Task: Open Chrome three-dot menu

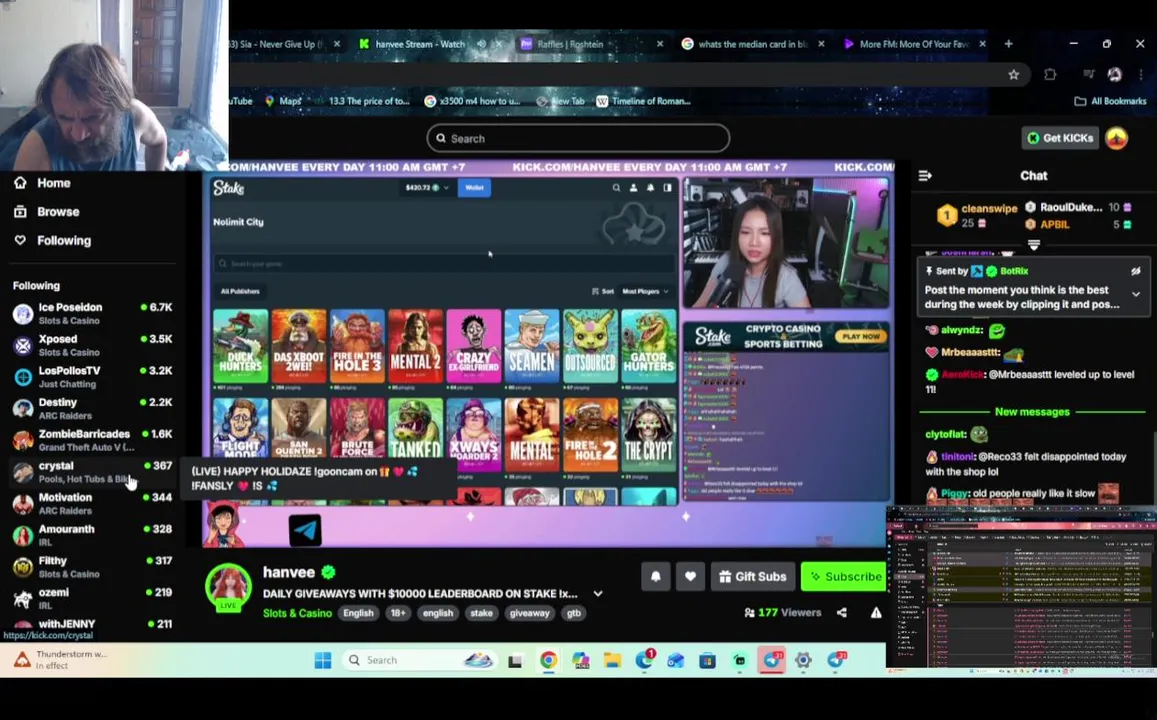Action: click(1141, 75)
